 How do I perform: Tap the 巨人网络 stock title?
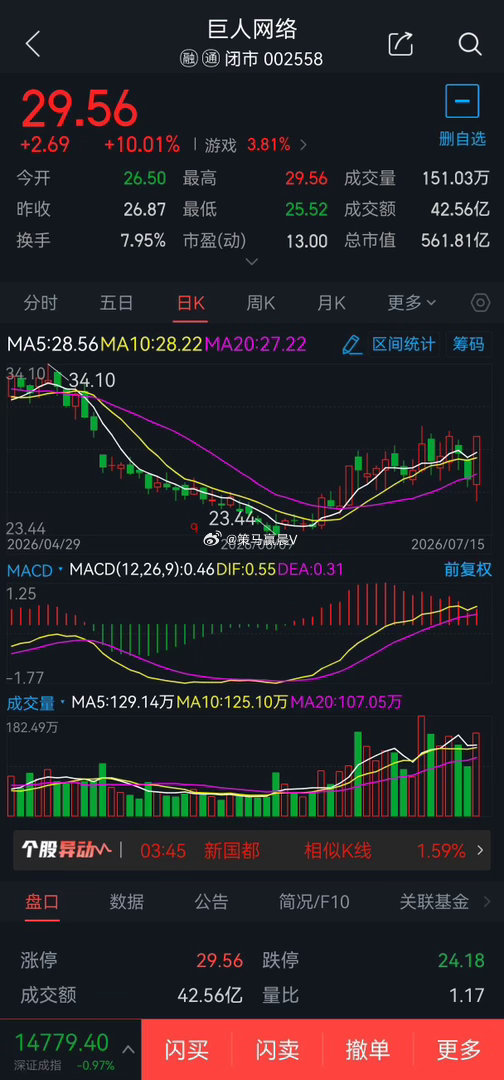pos(252,30)
